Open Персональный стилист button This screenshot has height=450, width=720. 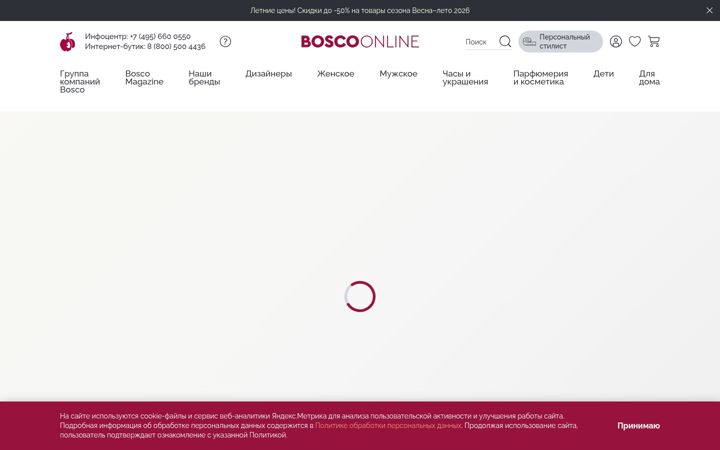560,41
